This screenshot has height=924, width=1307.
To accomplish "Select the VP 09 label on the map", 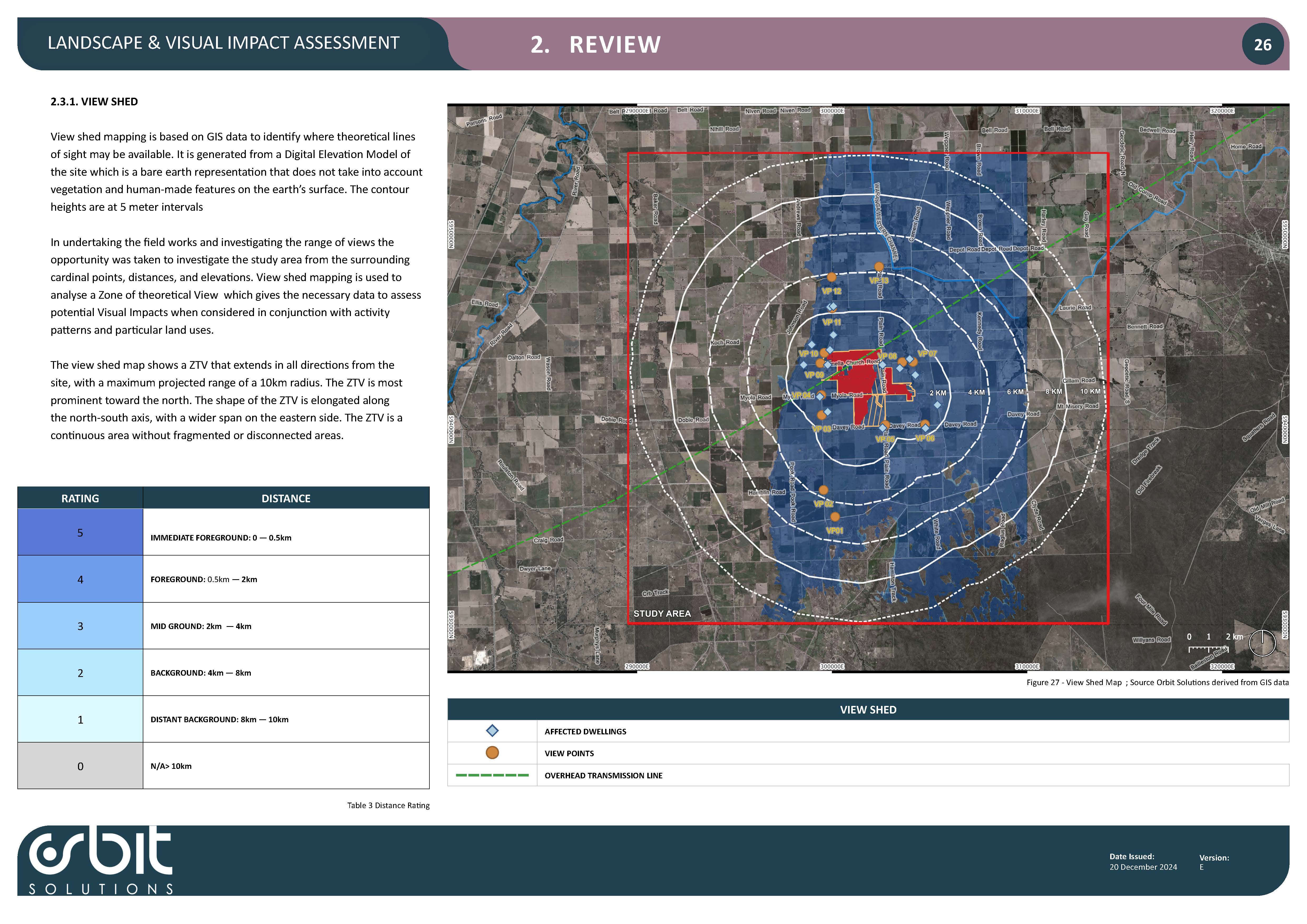I will (x=814, y=375).
